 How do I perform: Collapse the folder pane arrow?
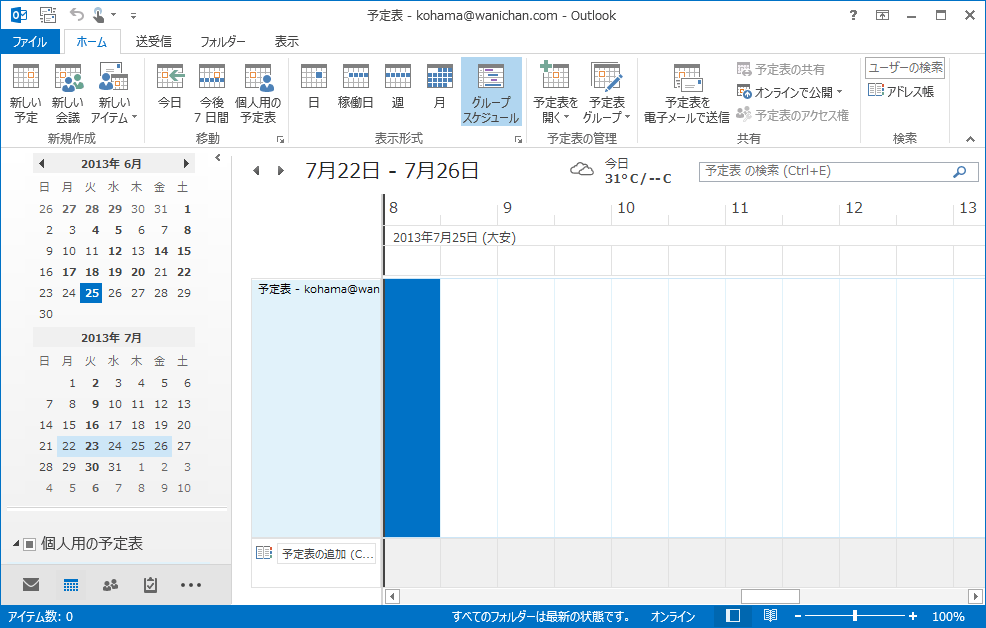click(x=218, y=157)
